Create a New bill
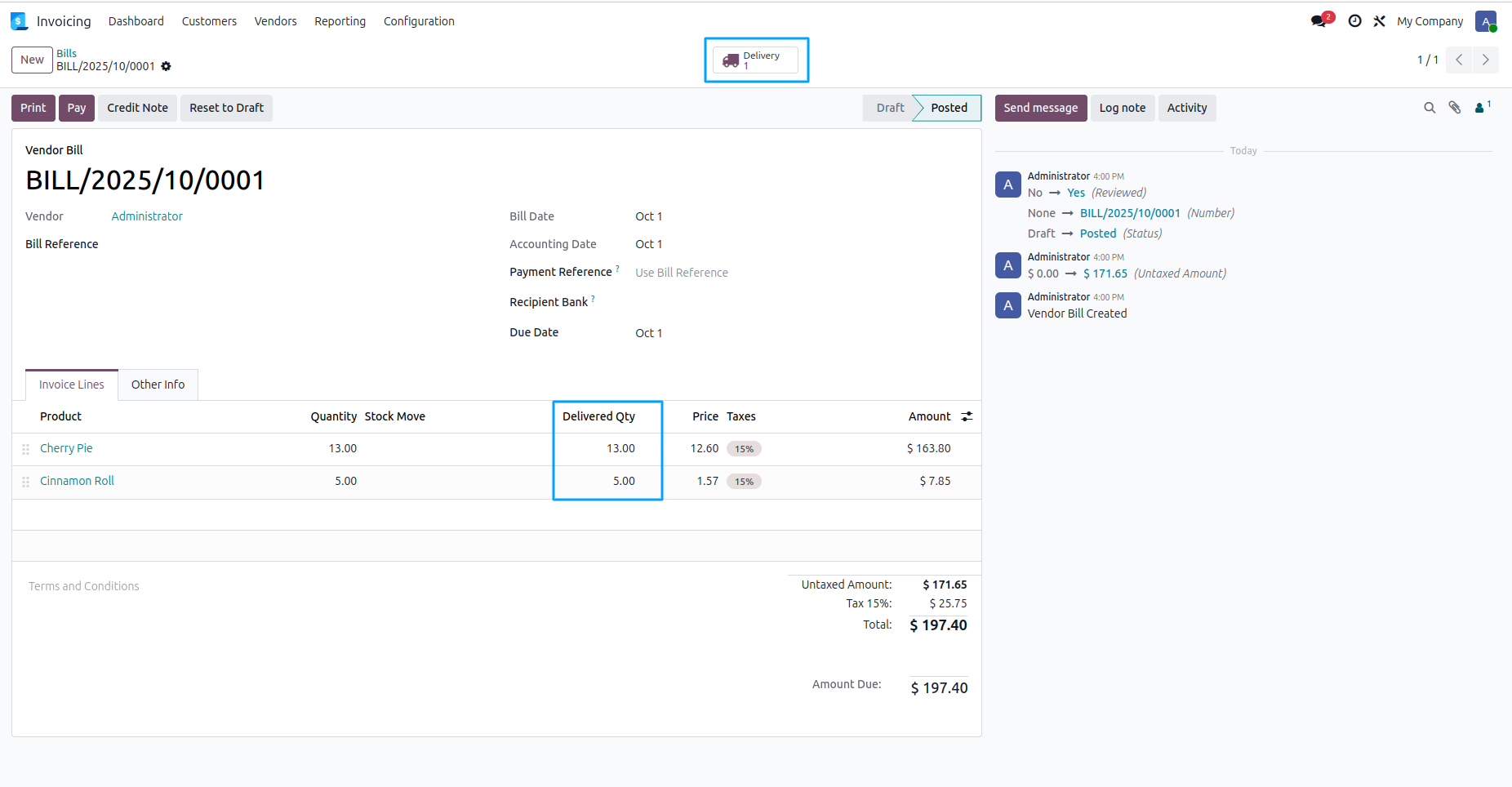This screenshot has height=787, width=1512. (32, 60)
